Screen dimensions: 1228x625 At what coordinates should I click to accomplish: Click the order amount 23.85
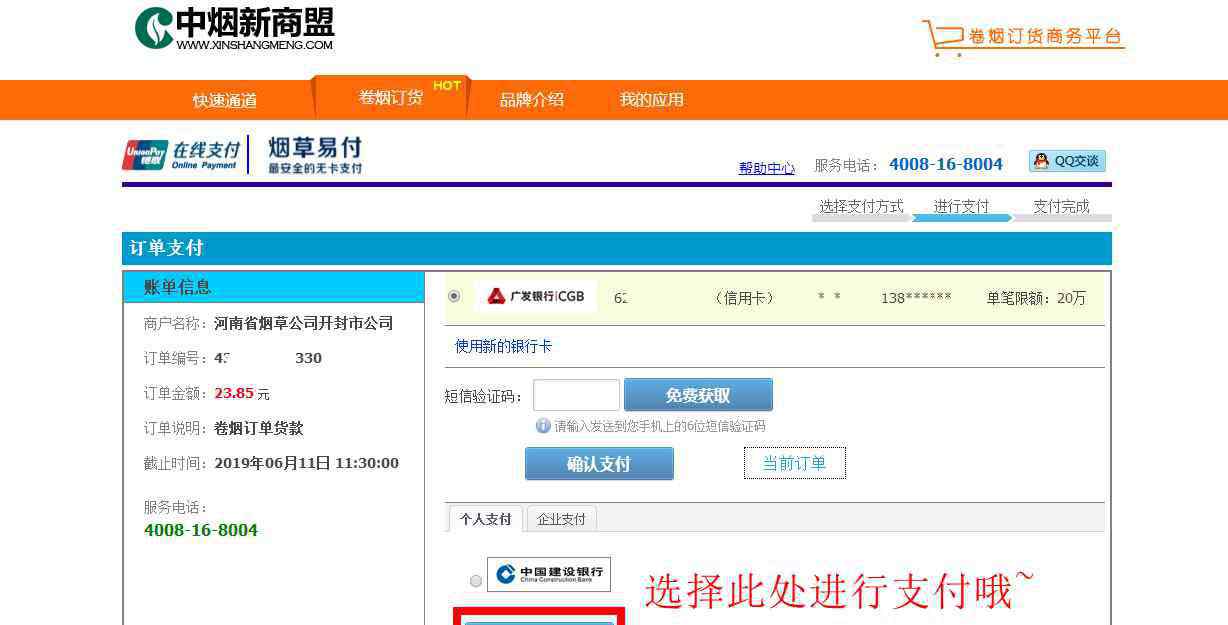tap(235, 393)
